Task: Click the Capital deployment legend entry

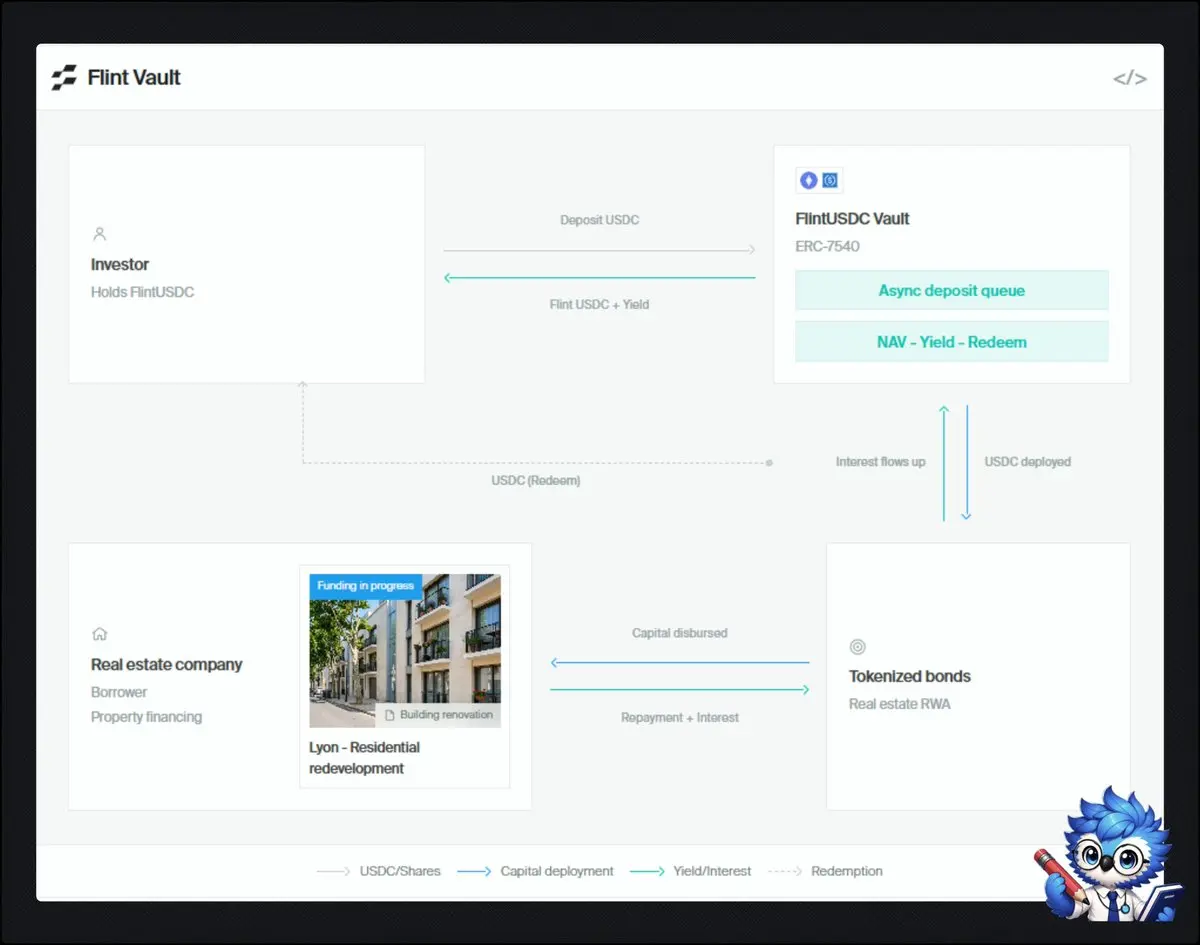Action: click(x=536, y=872)
